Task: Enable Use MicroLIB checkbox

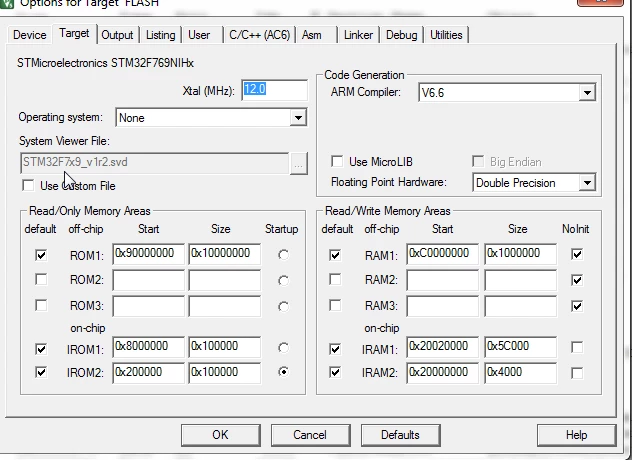Action: tap(337, 162)
